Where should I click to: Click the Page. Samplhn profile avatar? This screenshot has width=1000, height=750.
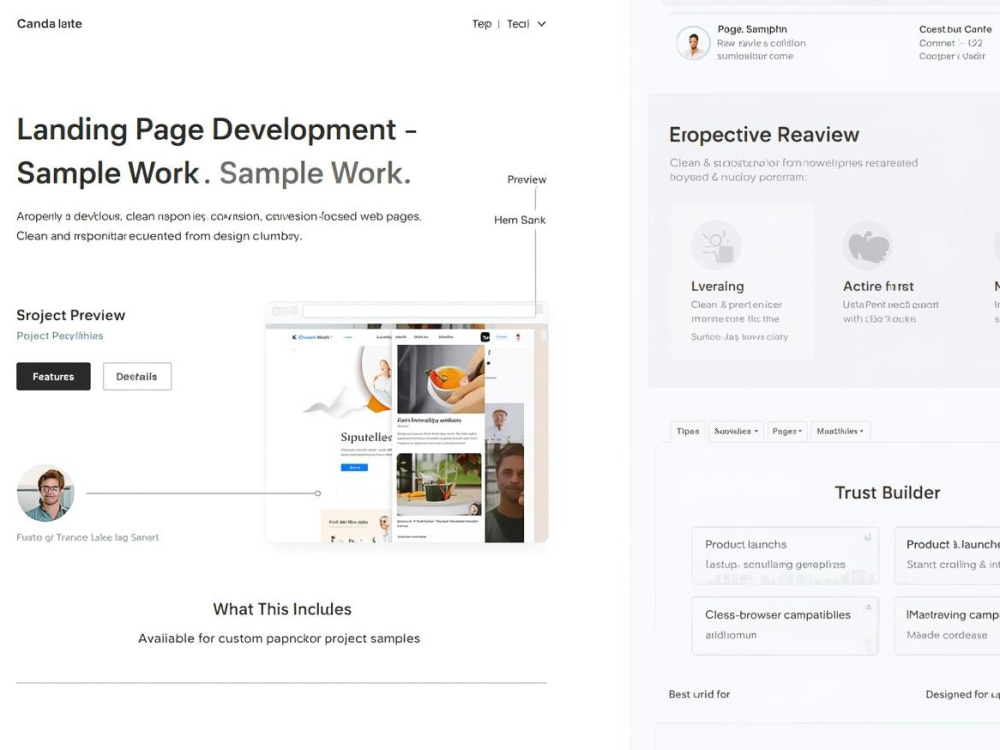click(x=693, y=43)
